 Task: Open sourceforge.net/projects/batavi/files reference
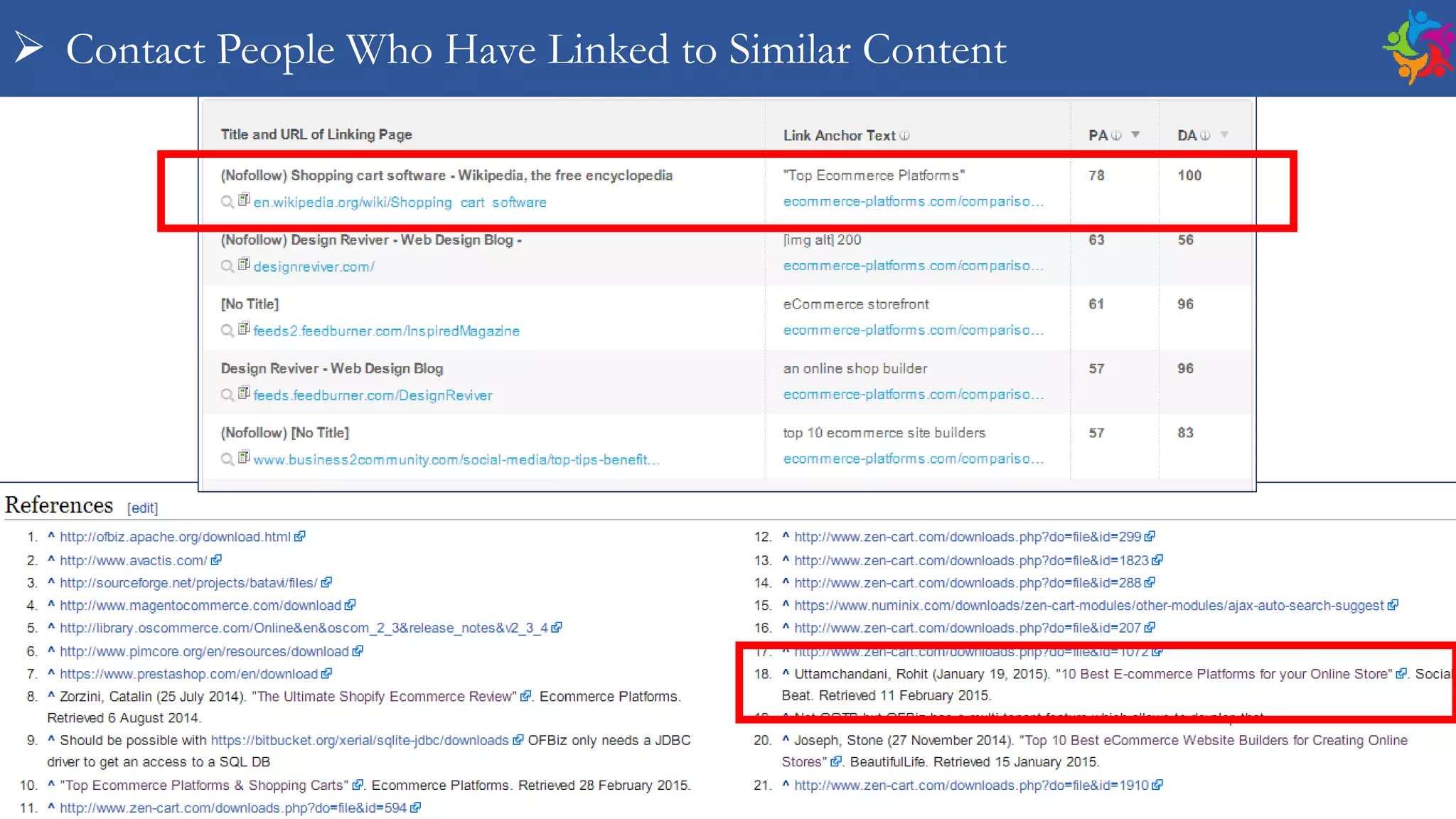(x=189, y=583)
